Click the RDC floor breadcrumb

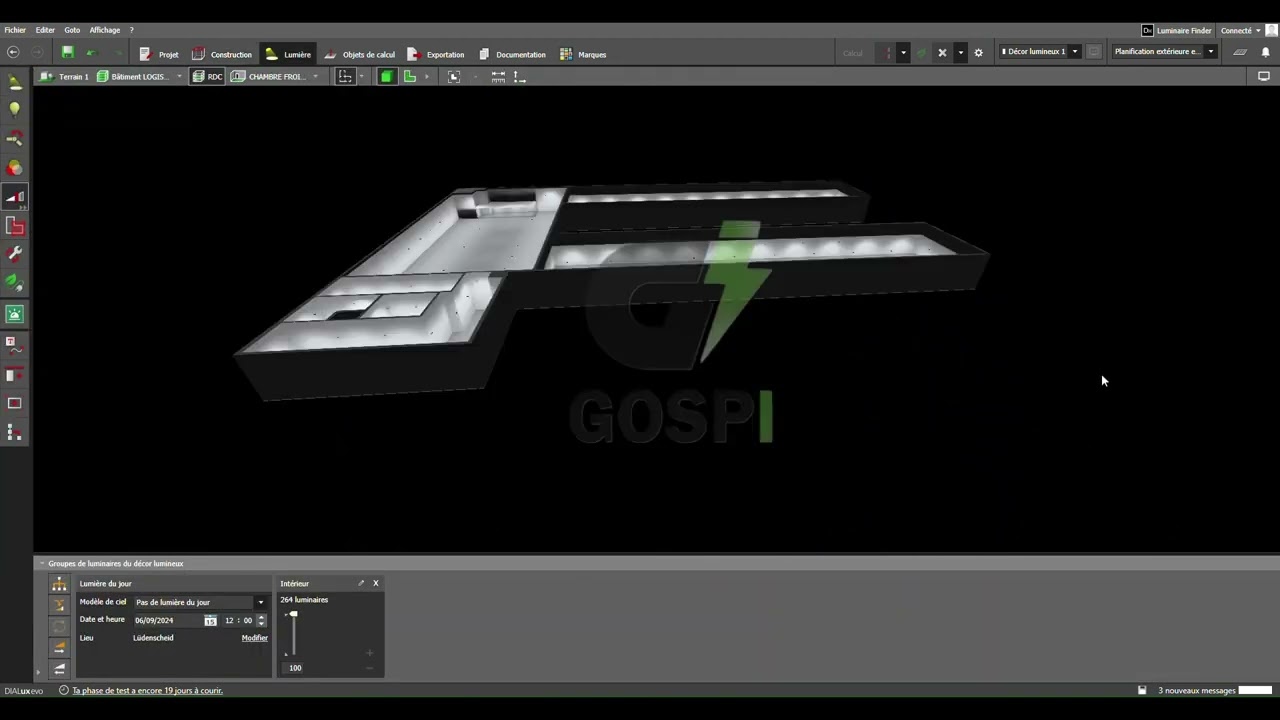coord(208,77)
